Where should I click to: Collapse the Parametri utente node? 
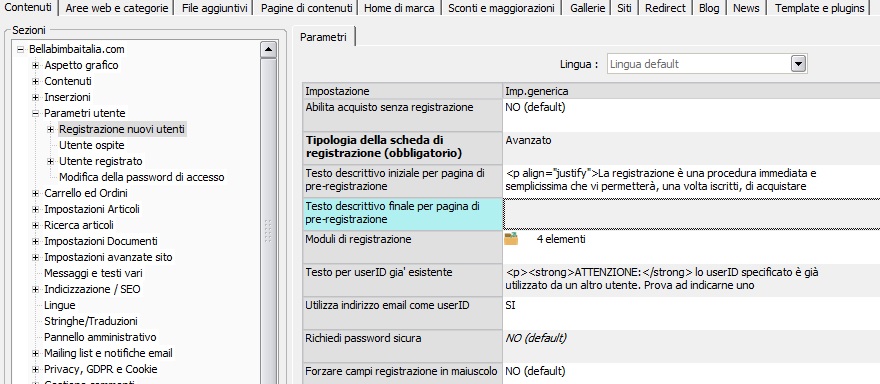point(35,113)
